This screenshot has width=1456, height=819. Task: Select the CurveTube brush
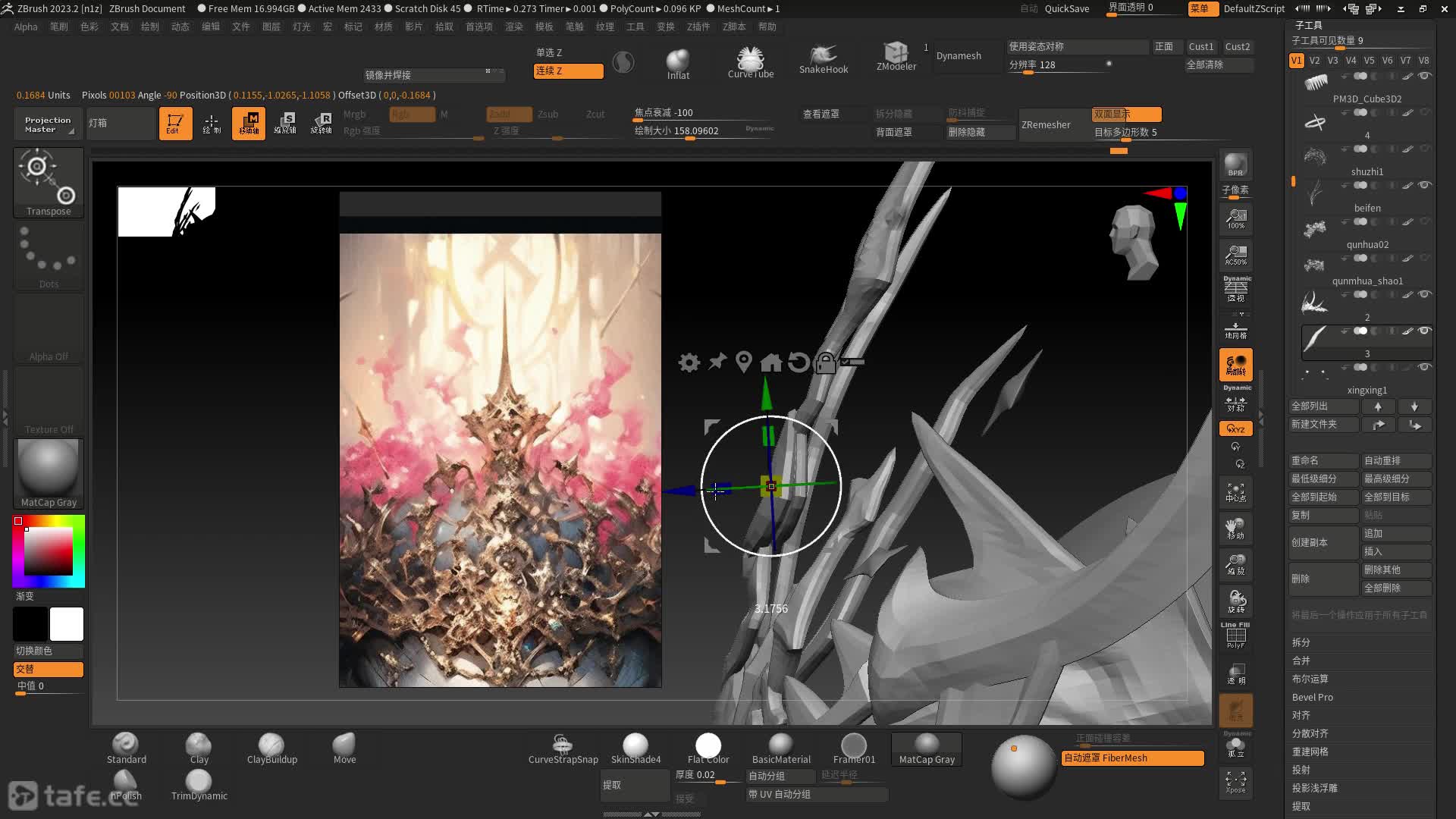tap(751, 61)
